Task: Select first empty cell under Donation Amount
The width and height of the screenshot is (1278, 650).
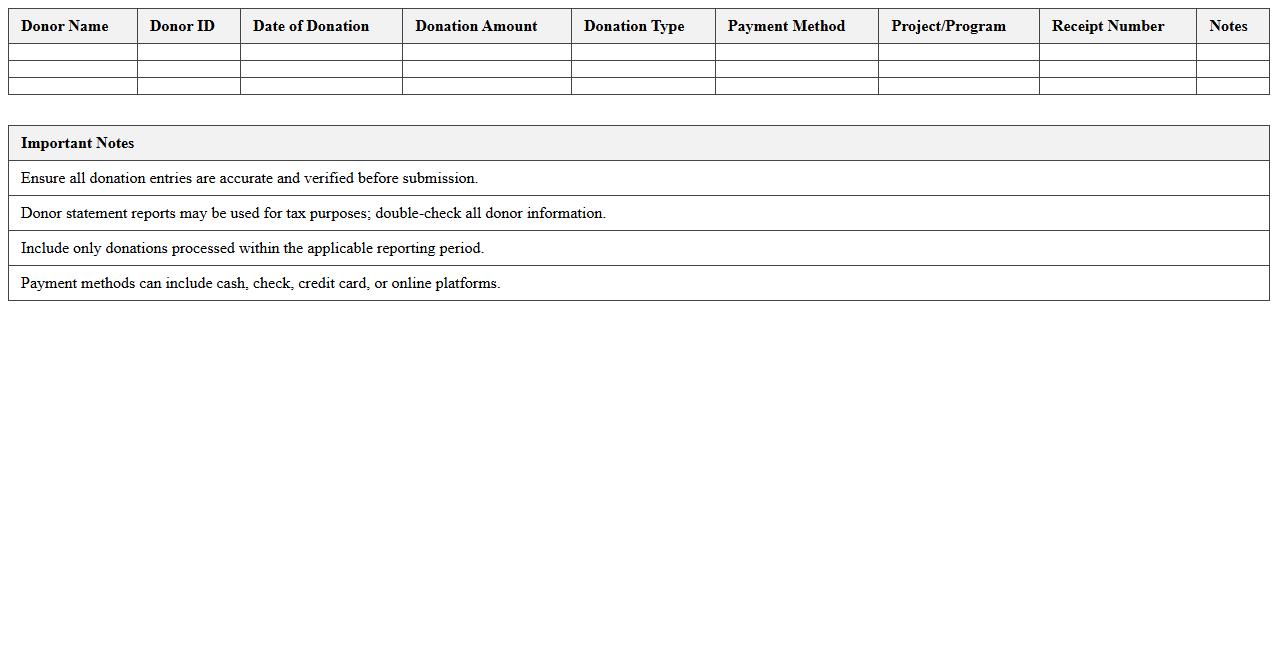Action: pyautogui.click(x=486, y=52)
